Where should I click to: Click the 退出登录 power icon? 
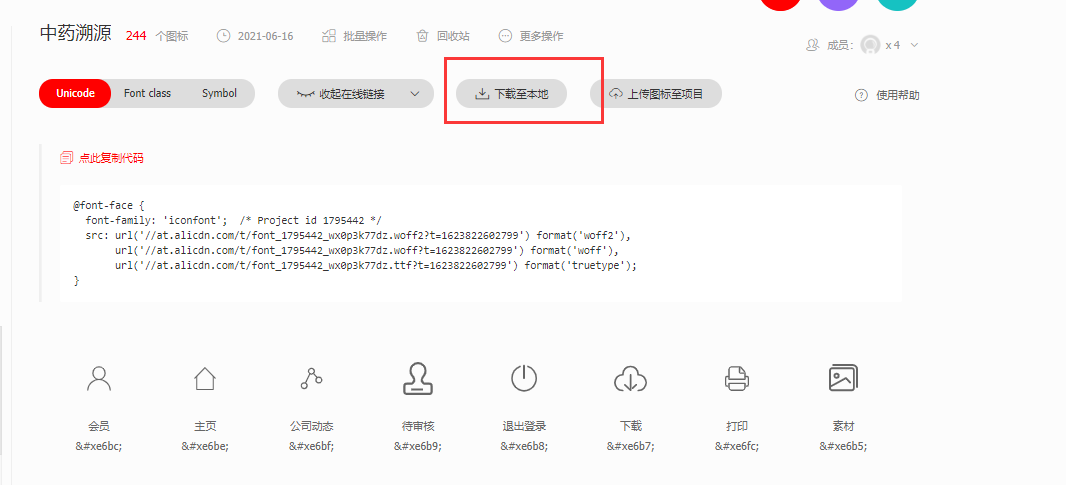(523, 378)
